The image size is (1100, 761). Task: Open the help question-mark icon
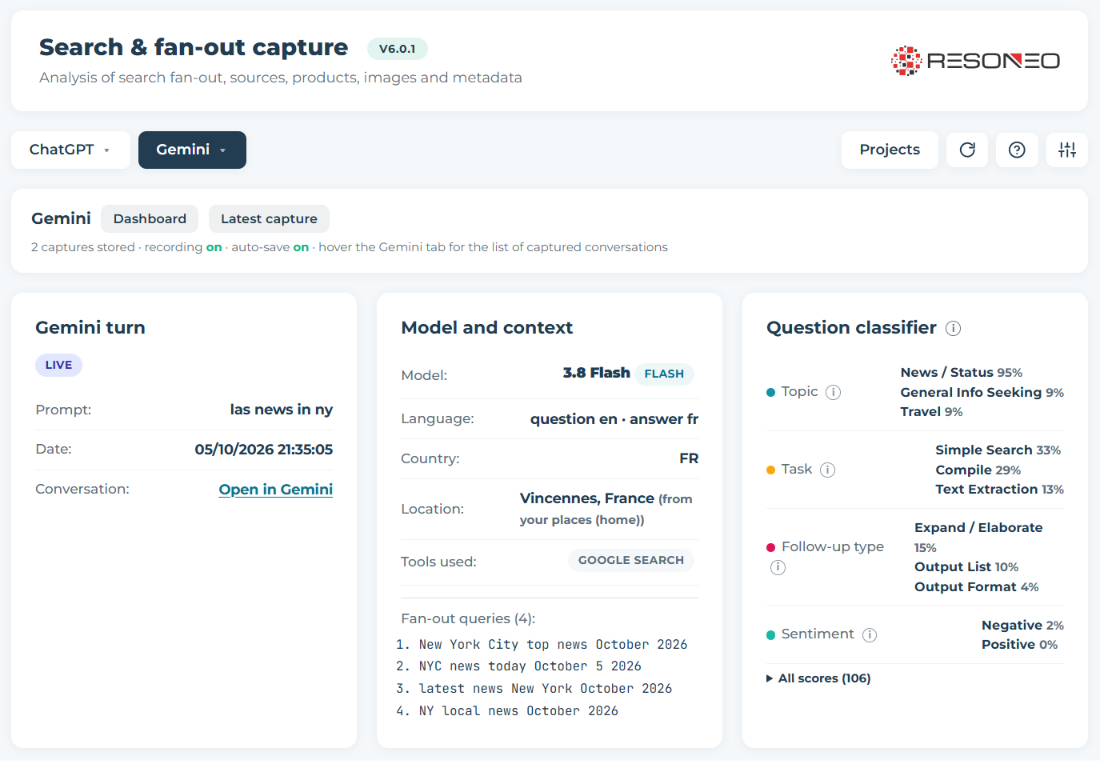(1017, 149)
